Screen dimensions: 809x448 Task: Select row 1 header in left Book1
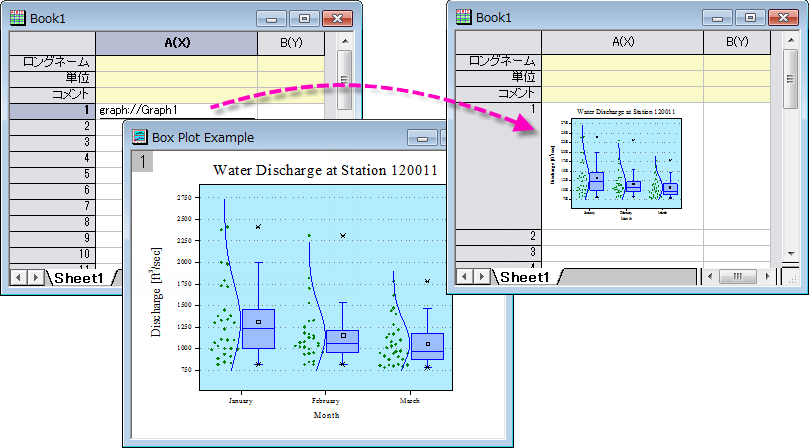pyautogui.click(x=53, y=110)
